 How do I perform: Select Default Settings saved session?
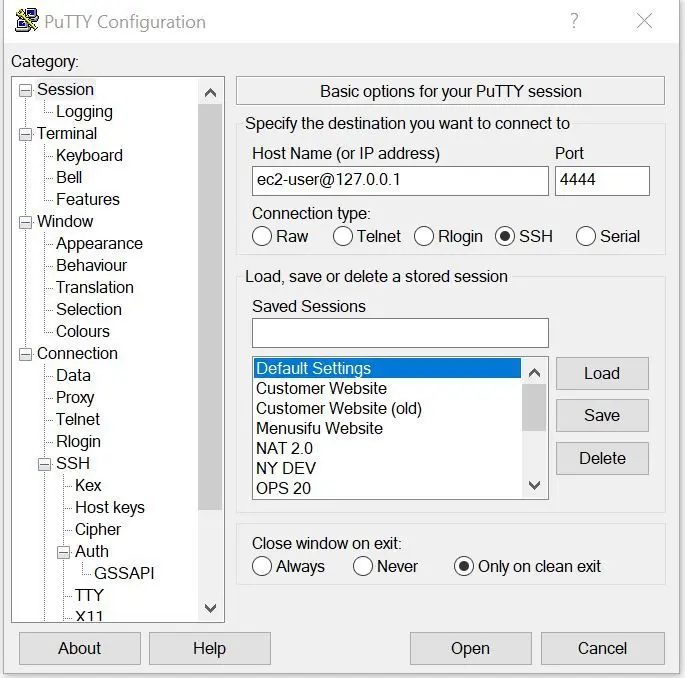point(387,368)
